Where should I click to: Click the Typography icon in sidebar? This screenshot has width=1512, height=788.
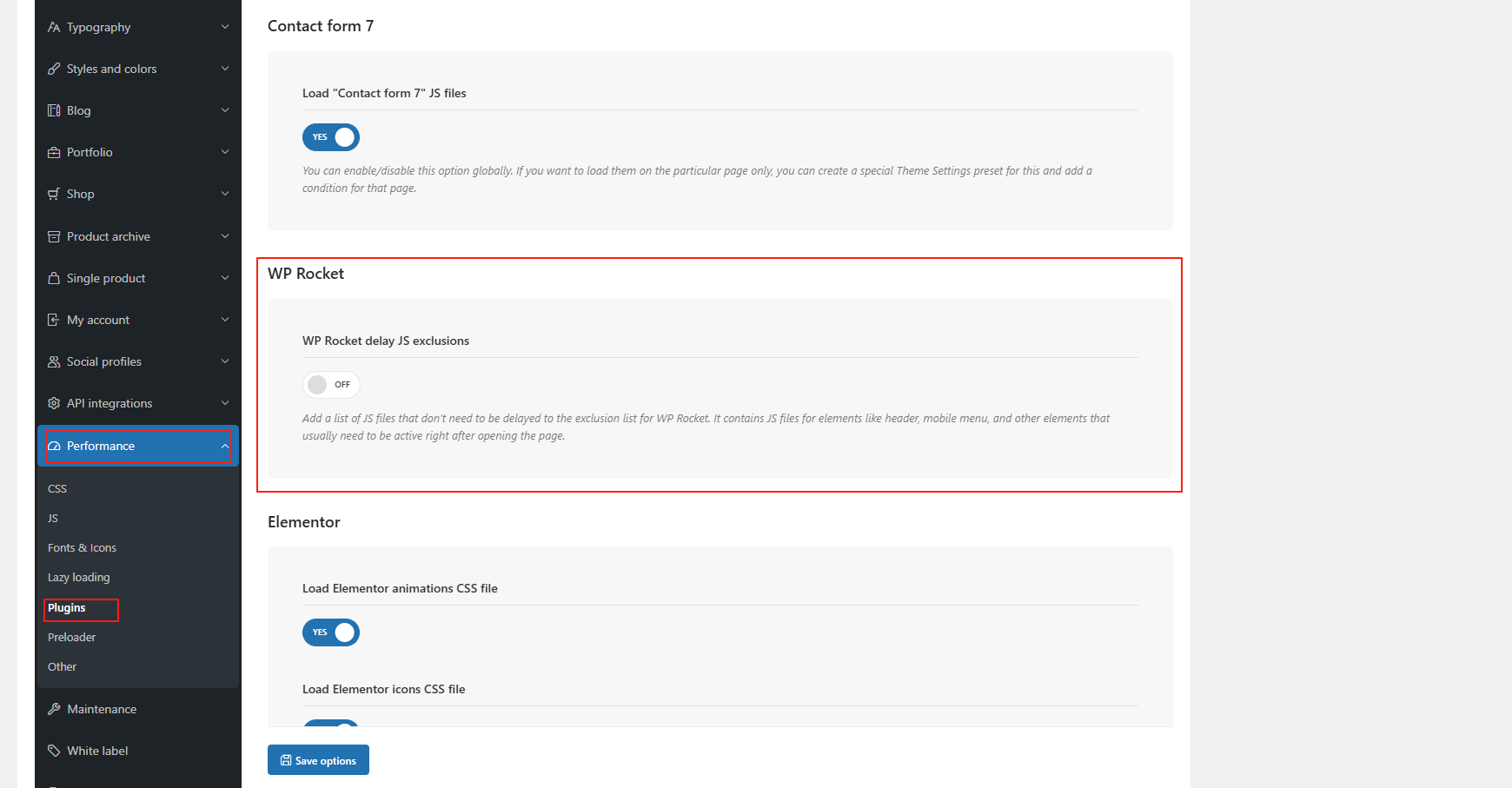[54, 27]
